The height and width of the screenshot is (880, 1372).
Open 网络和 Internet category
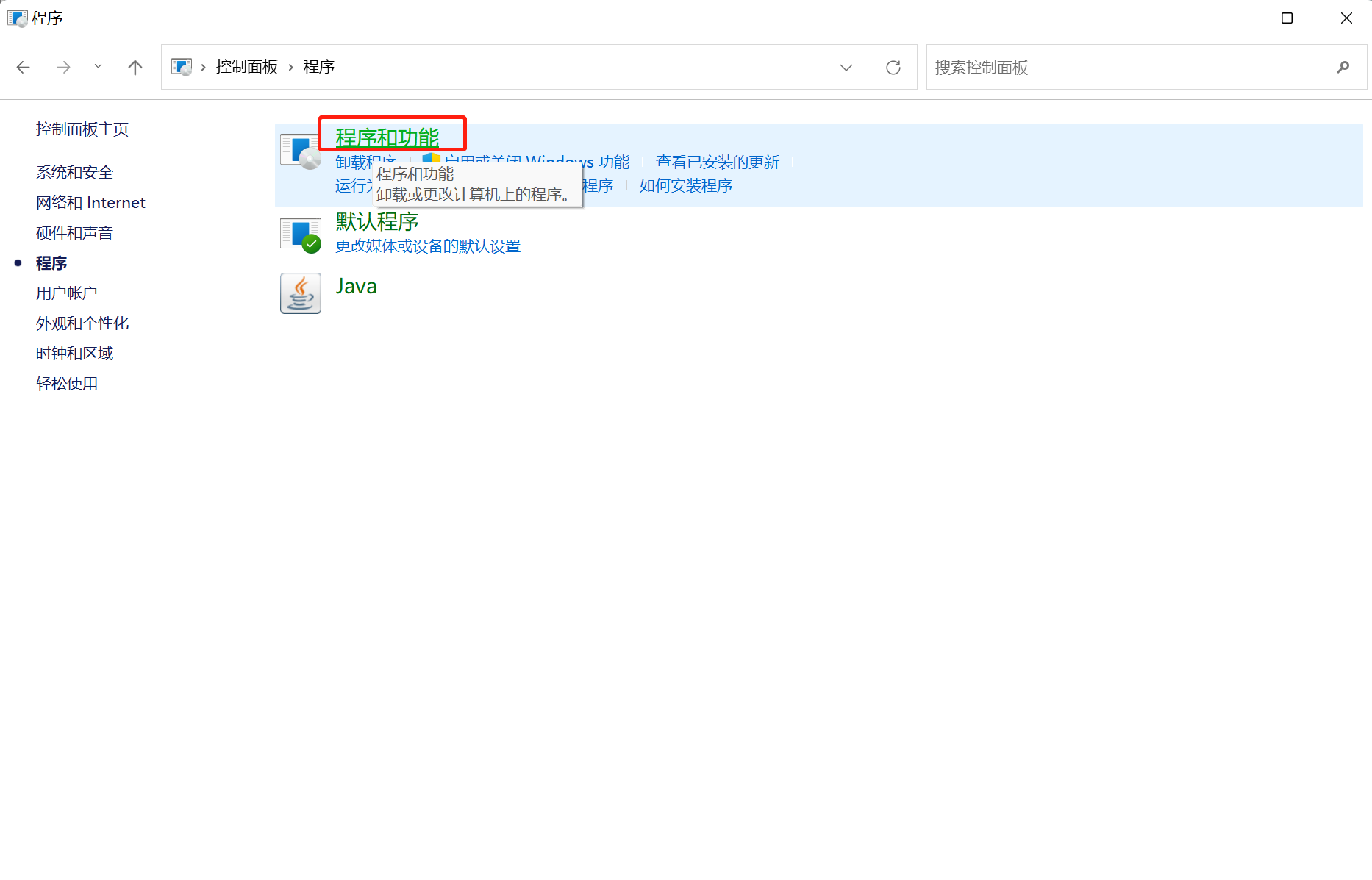click(x=90, y=202)
